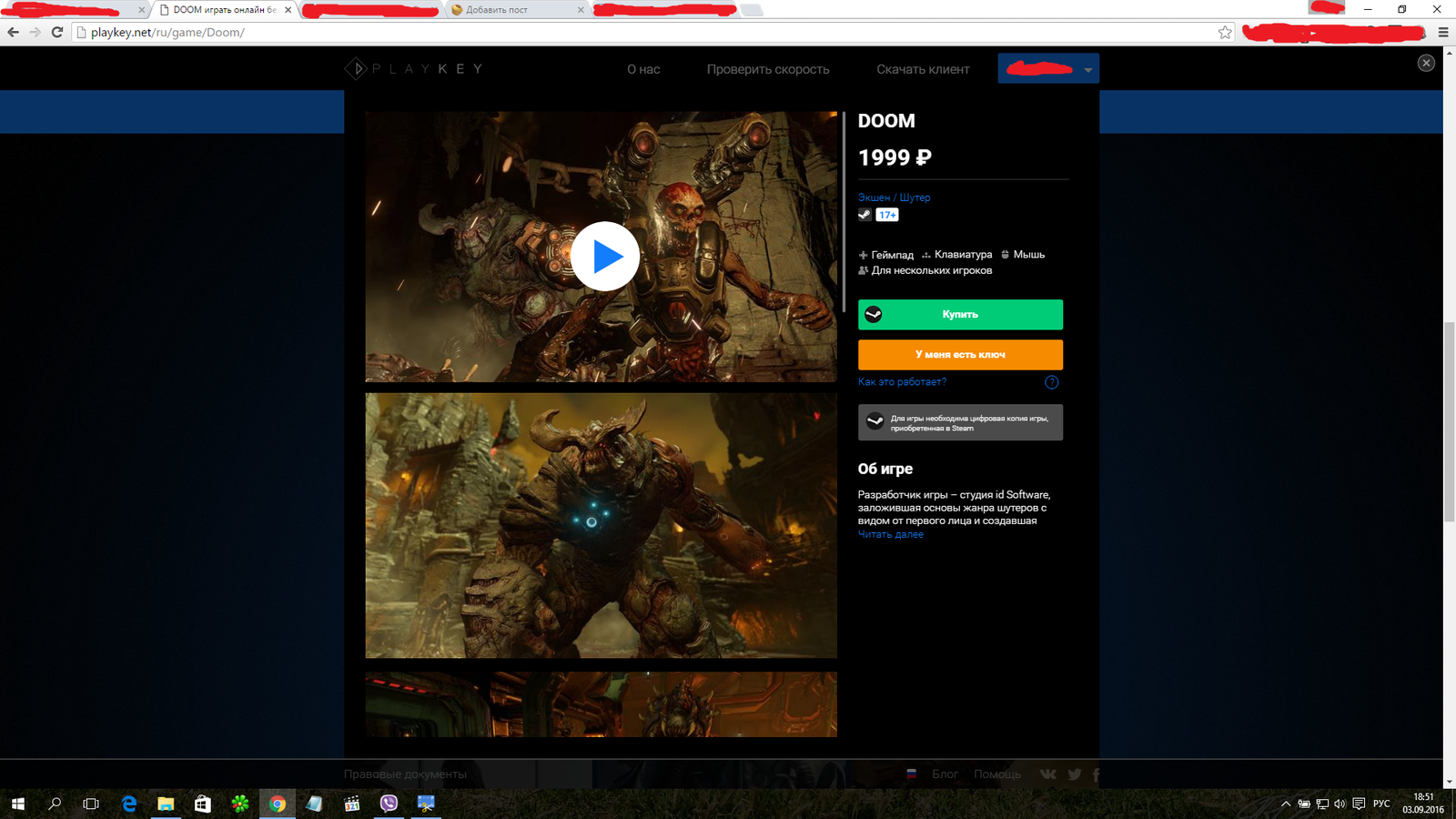Click 'Читать далее' to read more
Viewport: 1456px width, 819px height.
coord(891,534)
